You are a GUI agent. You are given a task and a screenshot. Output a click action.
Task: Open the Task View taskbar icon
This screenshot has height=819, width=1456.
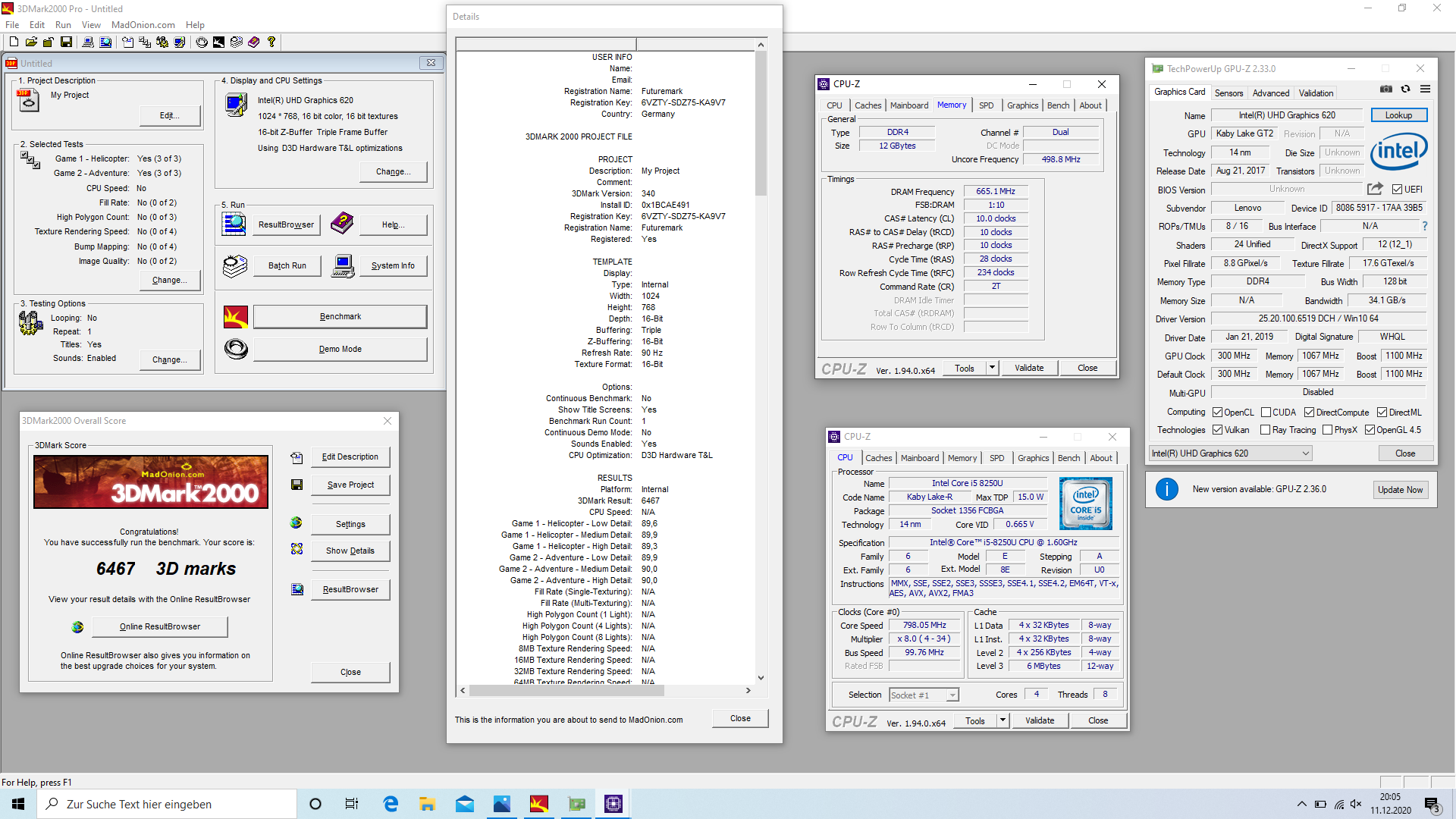[x=351, y=804]
